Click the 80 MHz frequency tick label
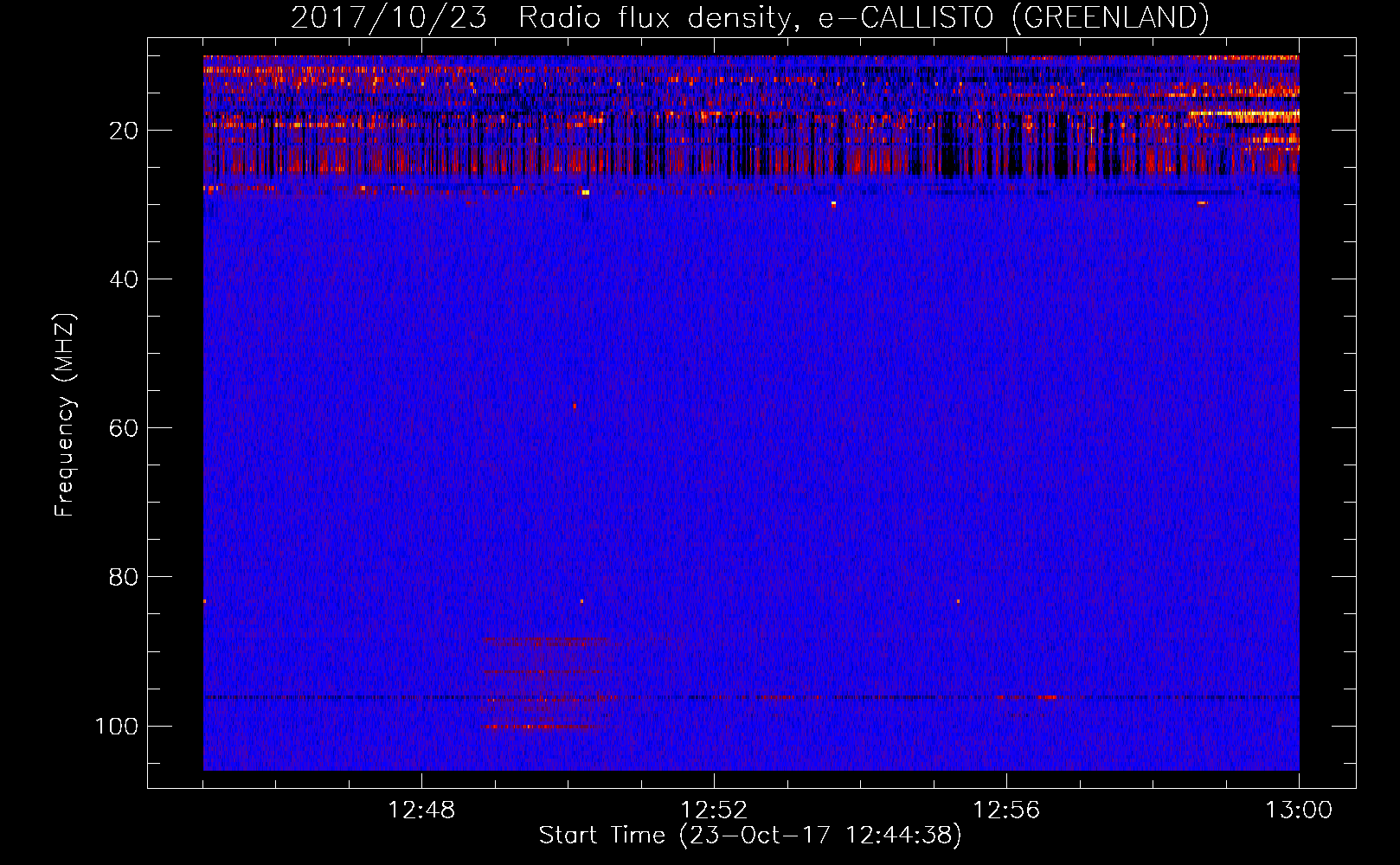 tap(124, 577)
